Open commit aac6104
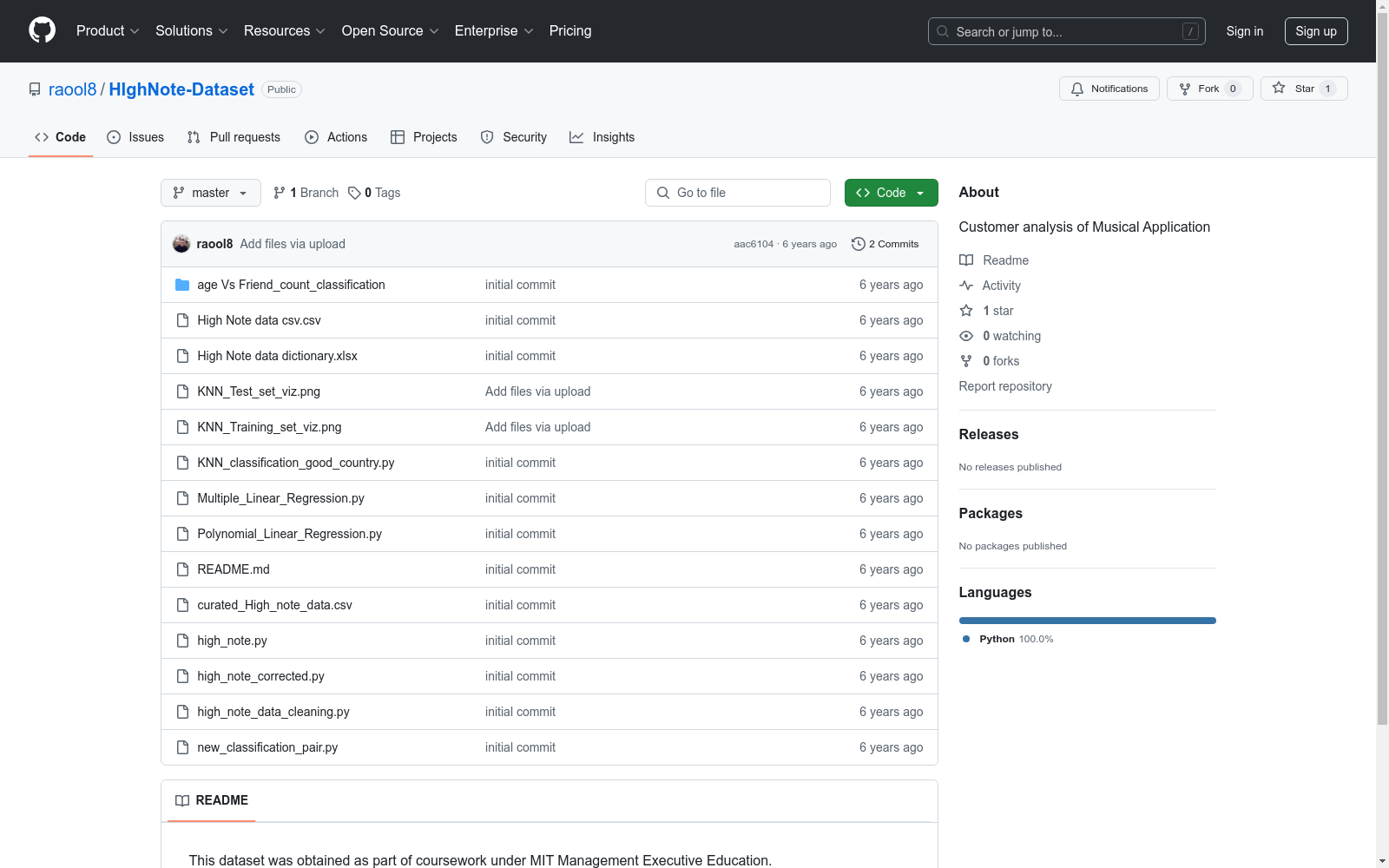Screen dimensions: 1389x868 [754, 244]
